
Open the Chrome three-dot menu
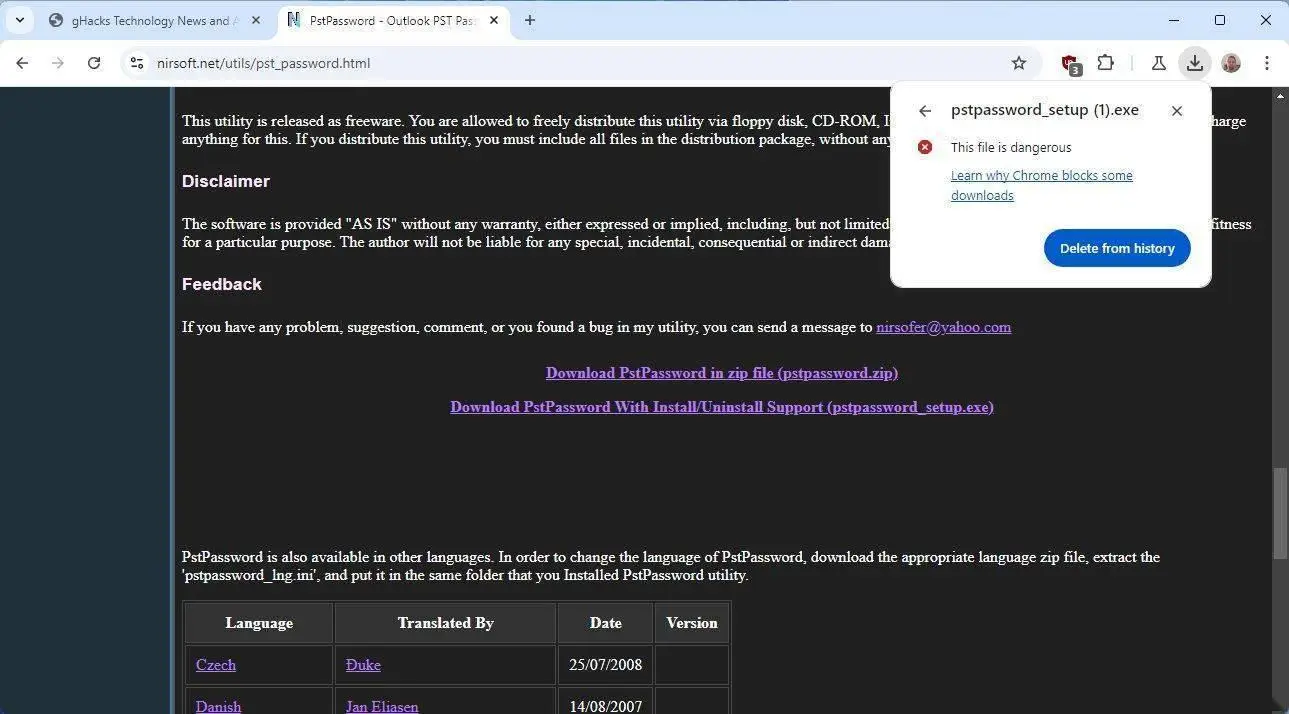(1267, 63)
